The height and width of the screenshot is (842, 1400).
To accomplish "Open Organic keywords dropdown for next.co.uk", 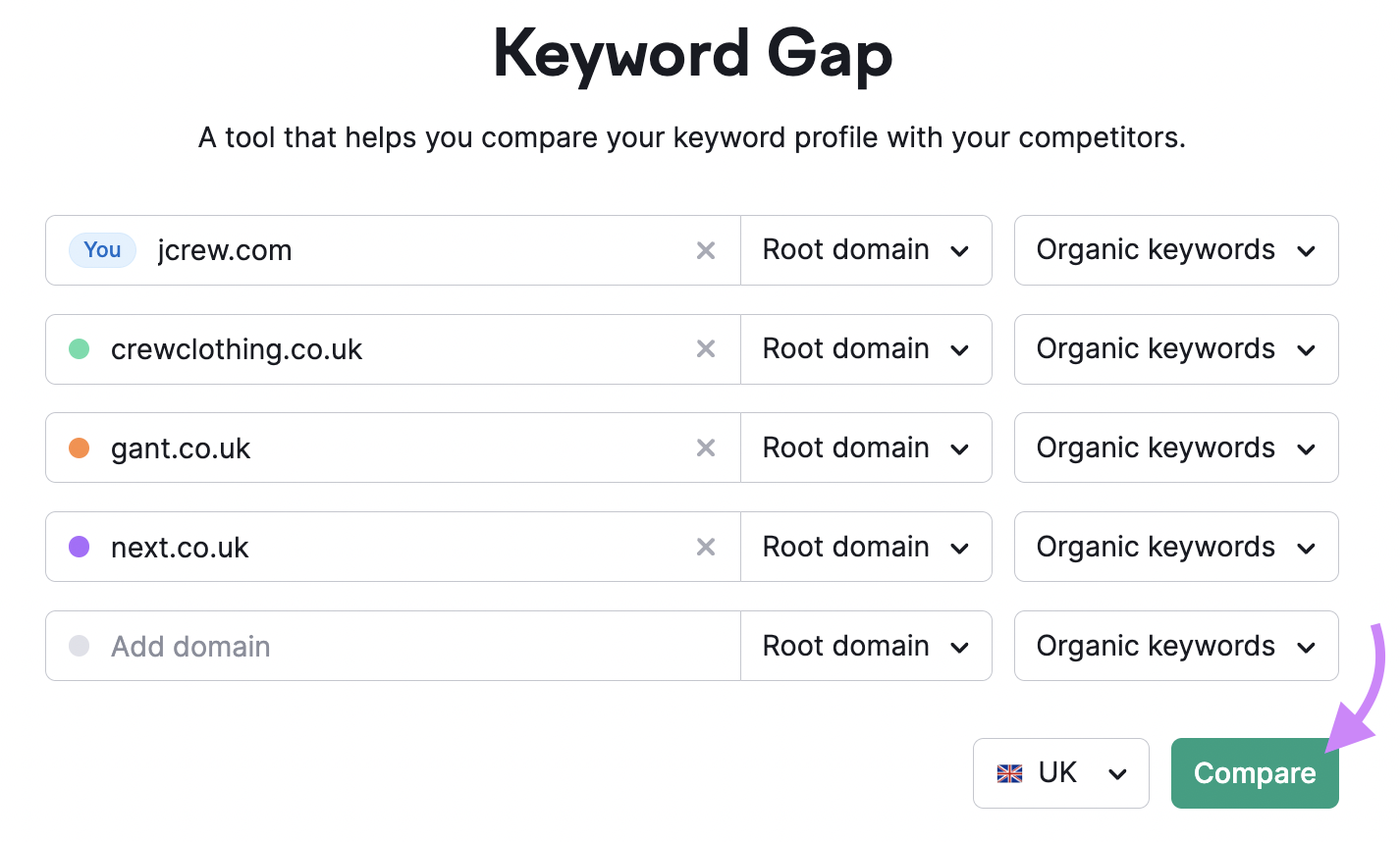I will point(1175,547).
